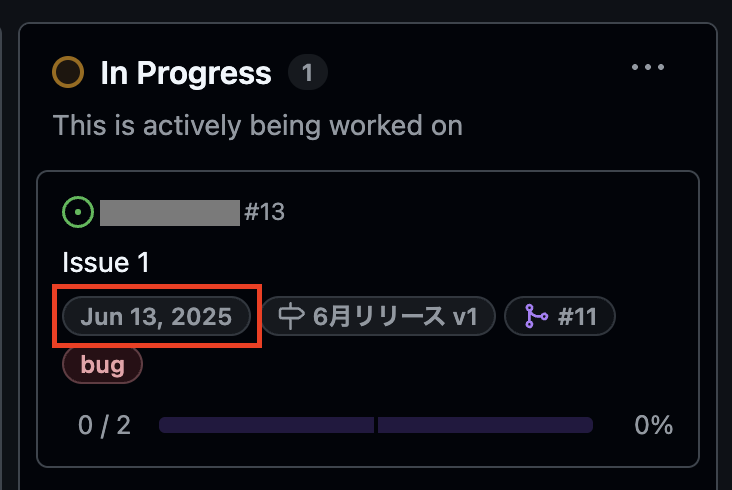The height and width of the screenshot is (490, 732).
Task: Open linked pull request #11 pill
Action: (x=560, y=316)
